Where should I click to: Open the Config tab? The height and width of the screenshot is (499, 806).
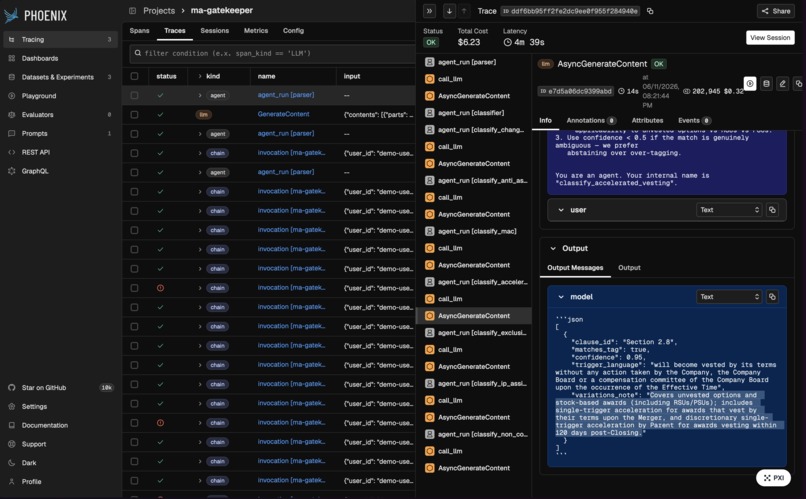(293, 31)
